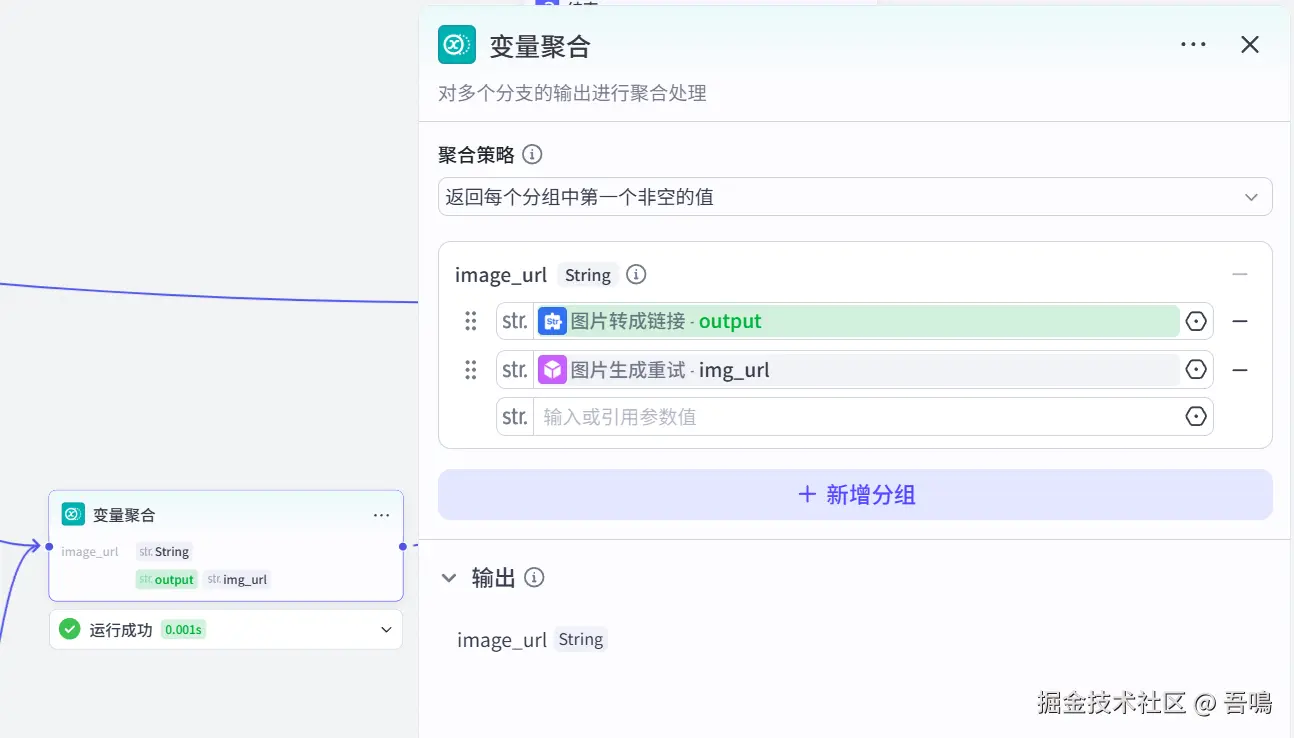1294x738 pixels.
Task: Open three-dot menu on 变量聚合 canvas node
Action: [x=381, y=515]
